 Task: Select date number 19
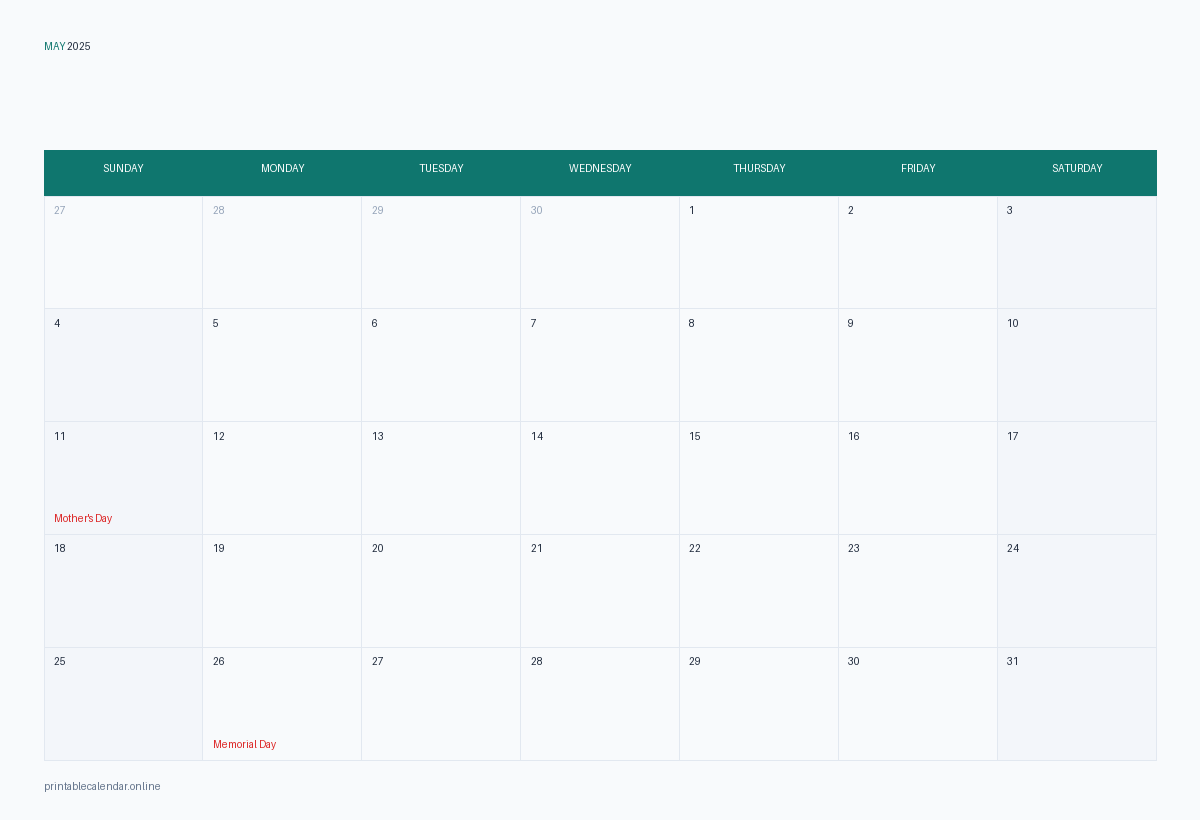(219, 549)
